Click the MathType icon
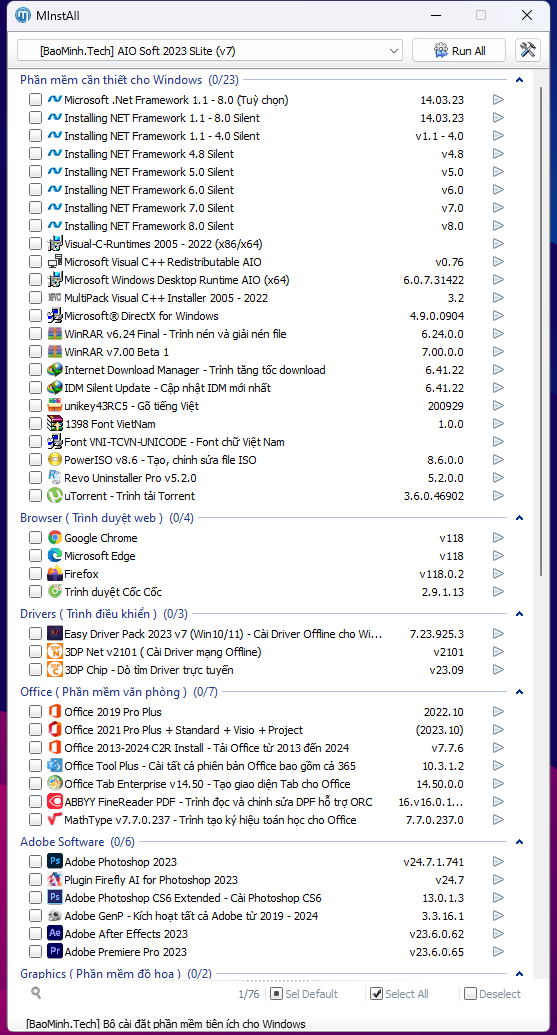 tap(55, 820)
